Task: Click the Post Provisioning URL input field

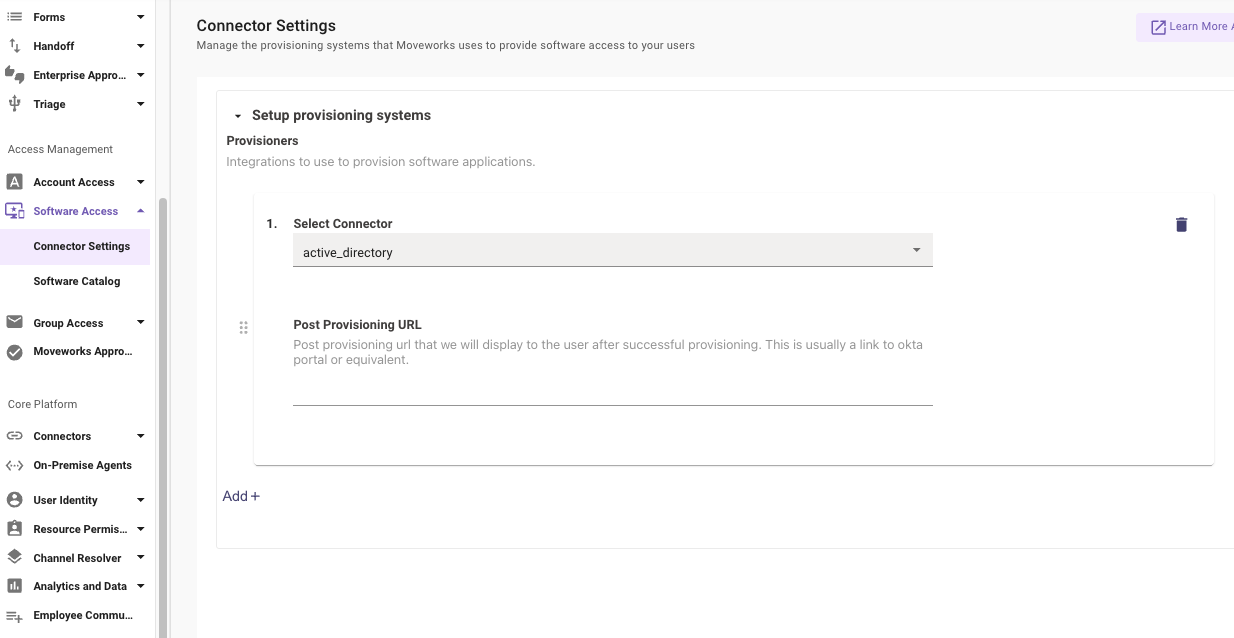Action: click(x=612, y=392)
